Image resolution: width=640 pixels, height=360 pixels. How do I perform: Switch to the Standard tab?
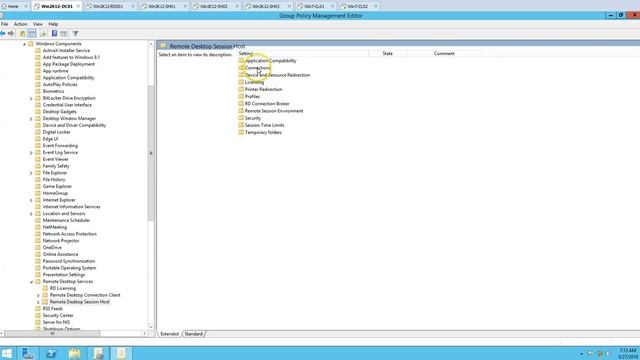[x=193, y=334]
